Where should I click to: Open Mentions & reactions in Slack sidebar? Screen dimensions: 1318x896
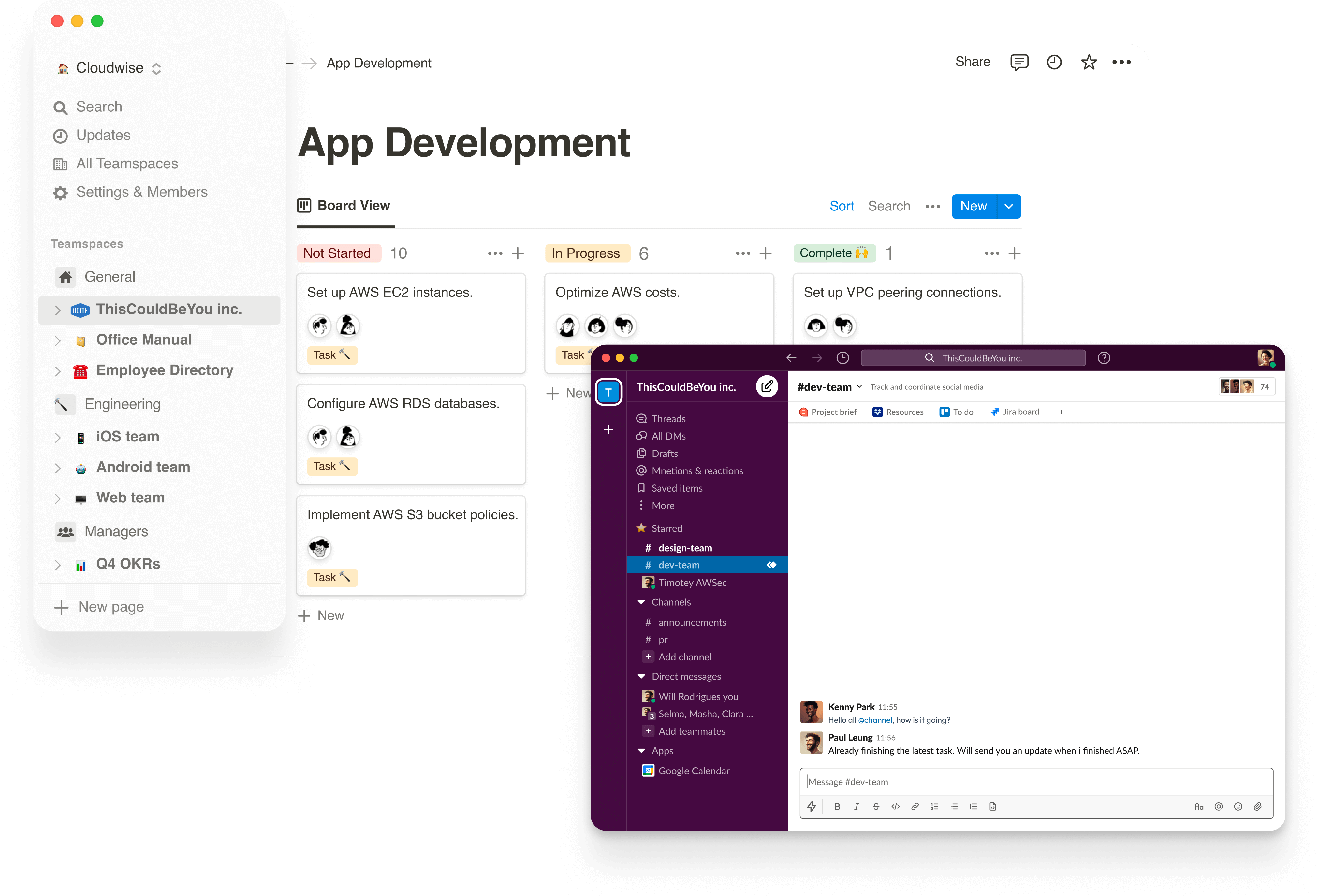pos(690,471)
